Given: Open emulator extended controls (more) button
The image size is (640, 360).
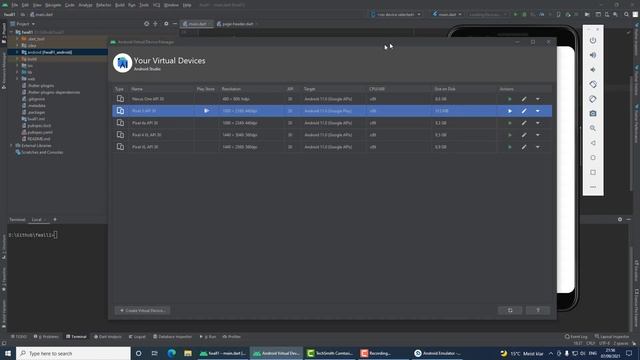Looking at the screenshot, I should click(593, 187).
